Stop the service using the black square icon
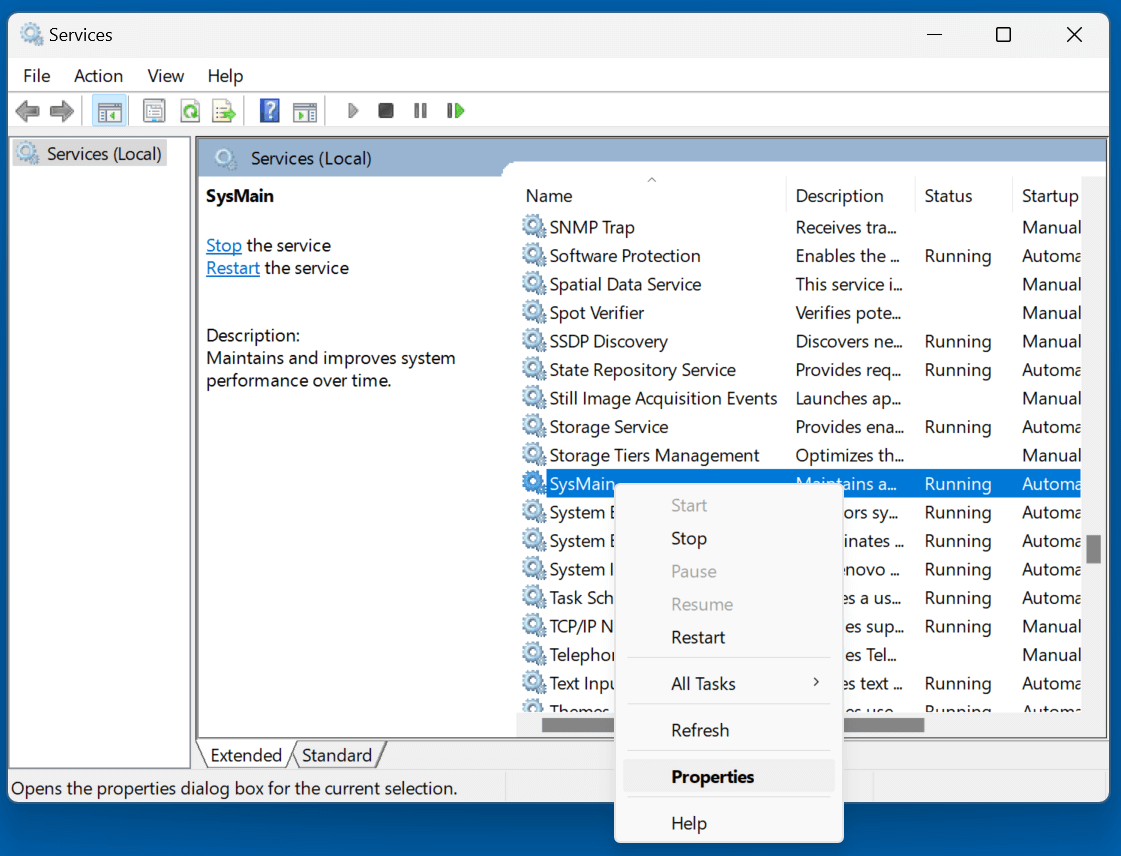This screenshot has height=856, width=1121. [386, 110]
